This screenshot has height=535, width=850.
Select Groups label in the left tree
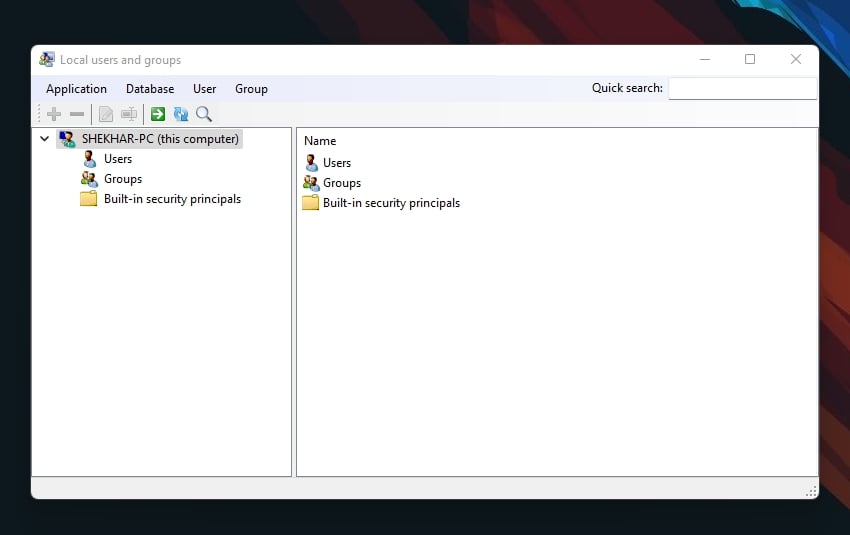[x=123, y=179]
